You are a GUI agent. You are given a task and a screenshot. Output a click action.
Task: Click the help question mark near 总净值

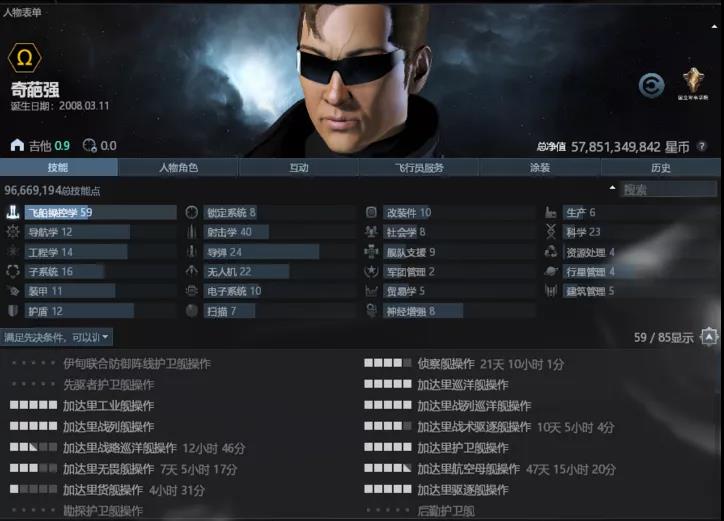tap(702, 146)
